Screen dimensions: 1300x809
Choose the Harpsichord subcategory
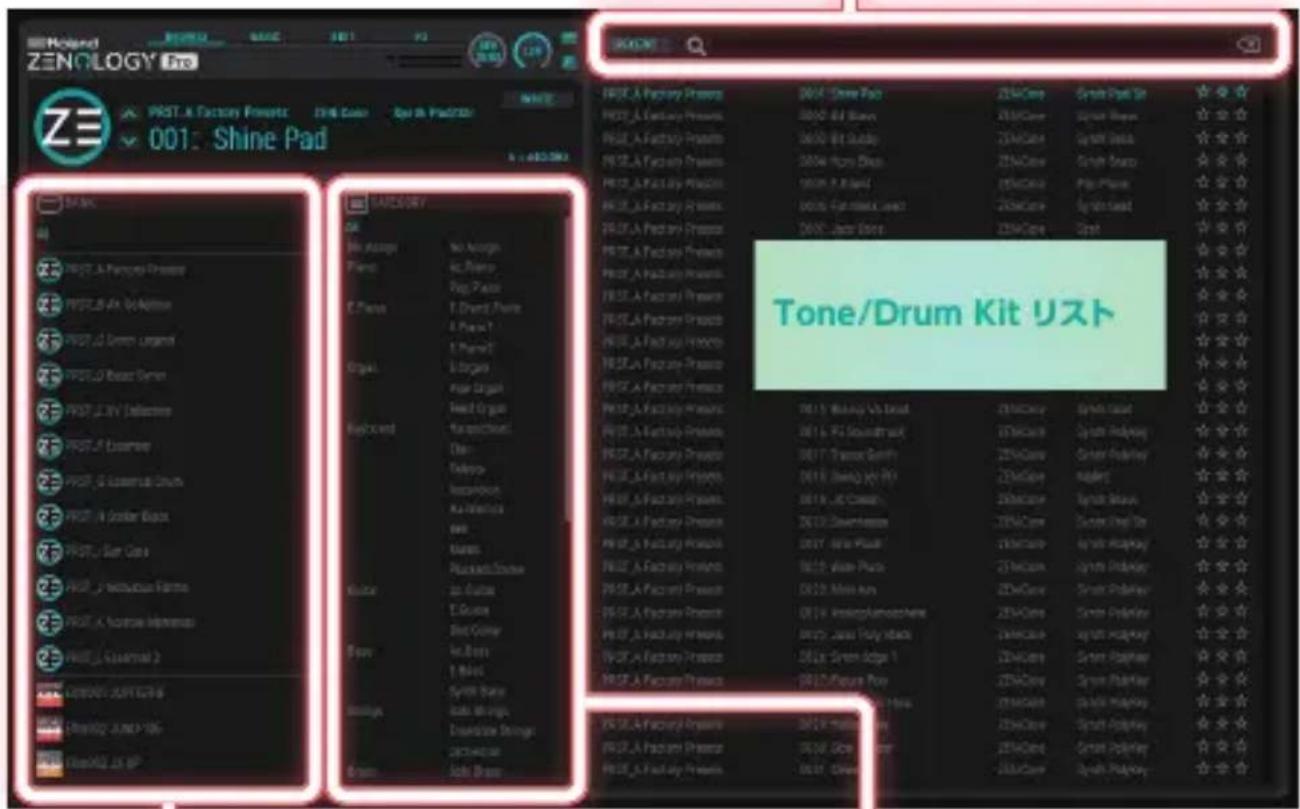pyautogui.click(x=478, y=429)
